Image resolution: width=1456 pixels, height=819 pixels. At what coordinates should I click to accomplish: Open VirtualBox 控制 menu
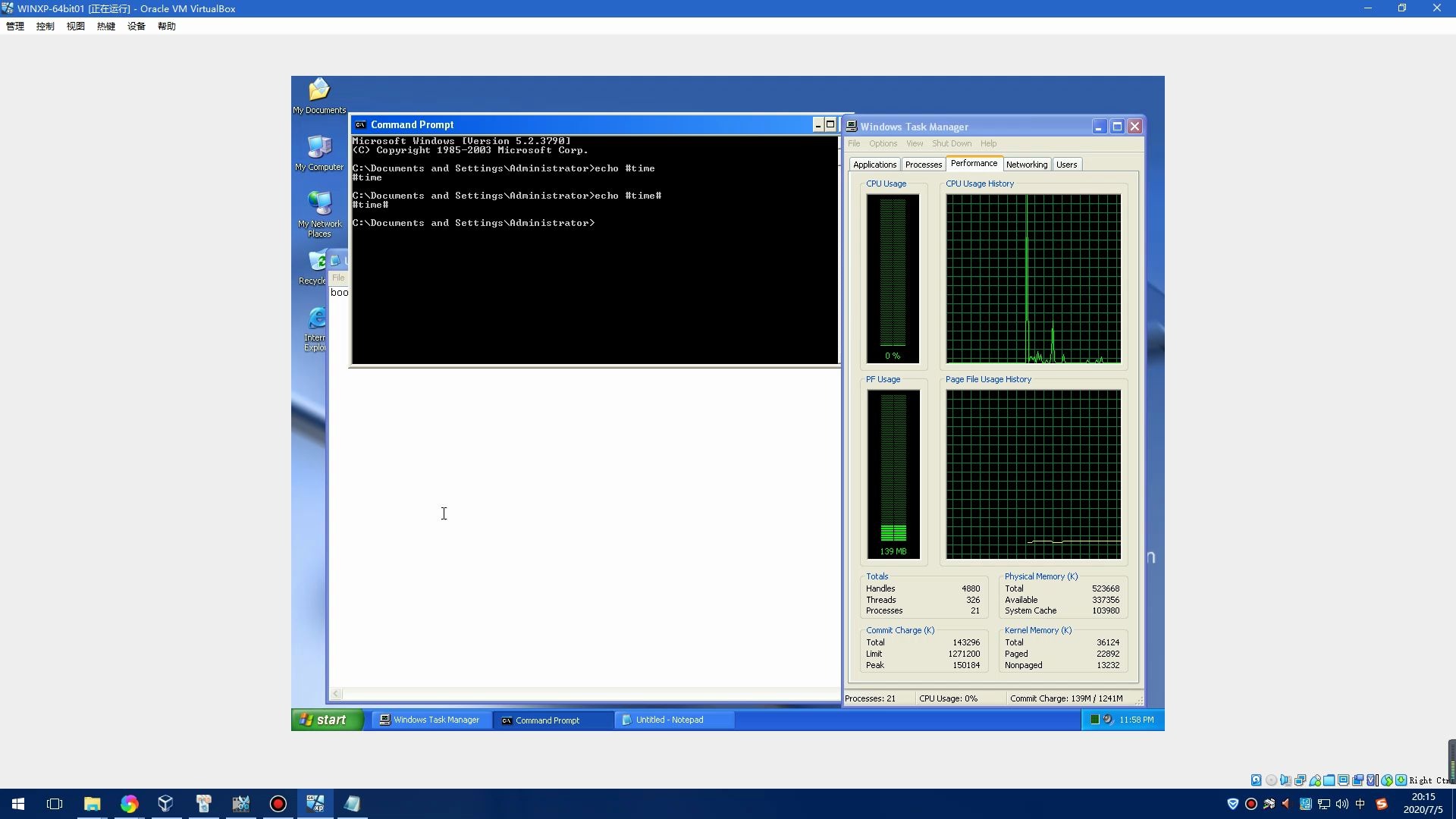45,26
